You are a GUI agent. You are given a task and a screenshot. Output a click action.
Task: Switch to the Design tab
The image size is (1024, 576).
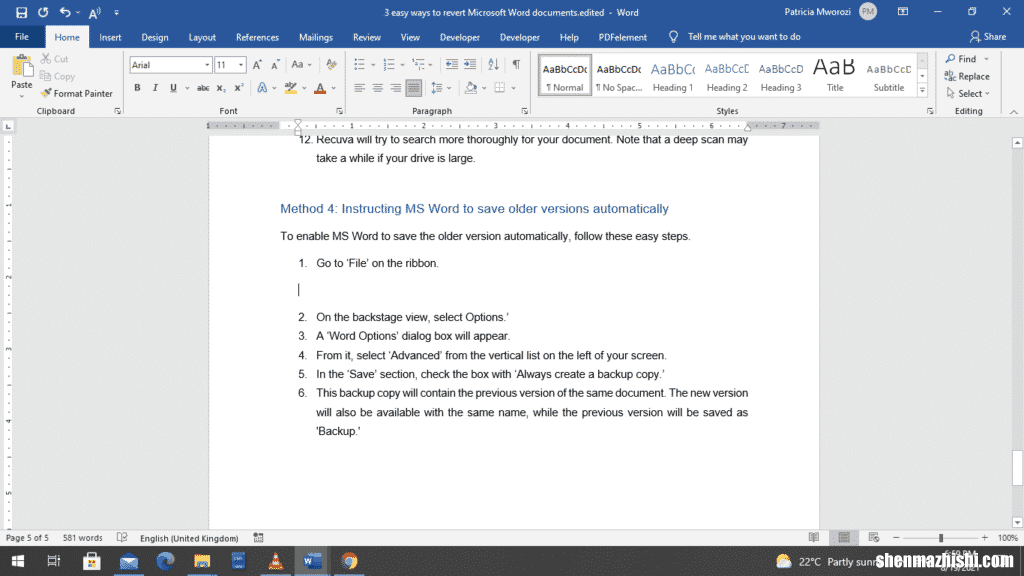[x=155, y=37]
